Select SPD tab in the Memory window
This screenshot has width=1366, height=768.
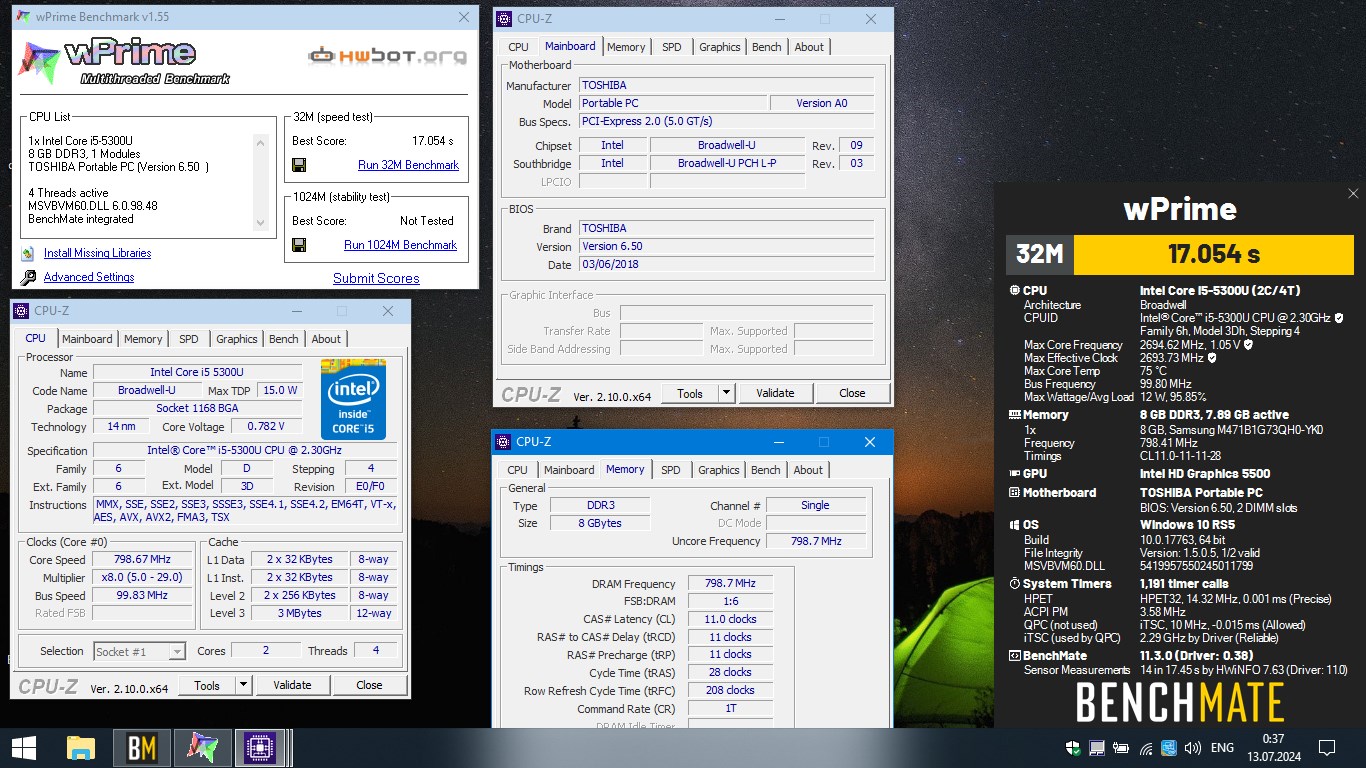pyautogui.click(x=671, y=470)
